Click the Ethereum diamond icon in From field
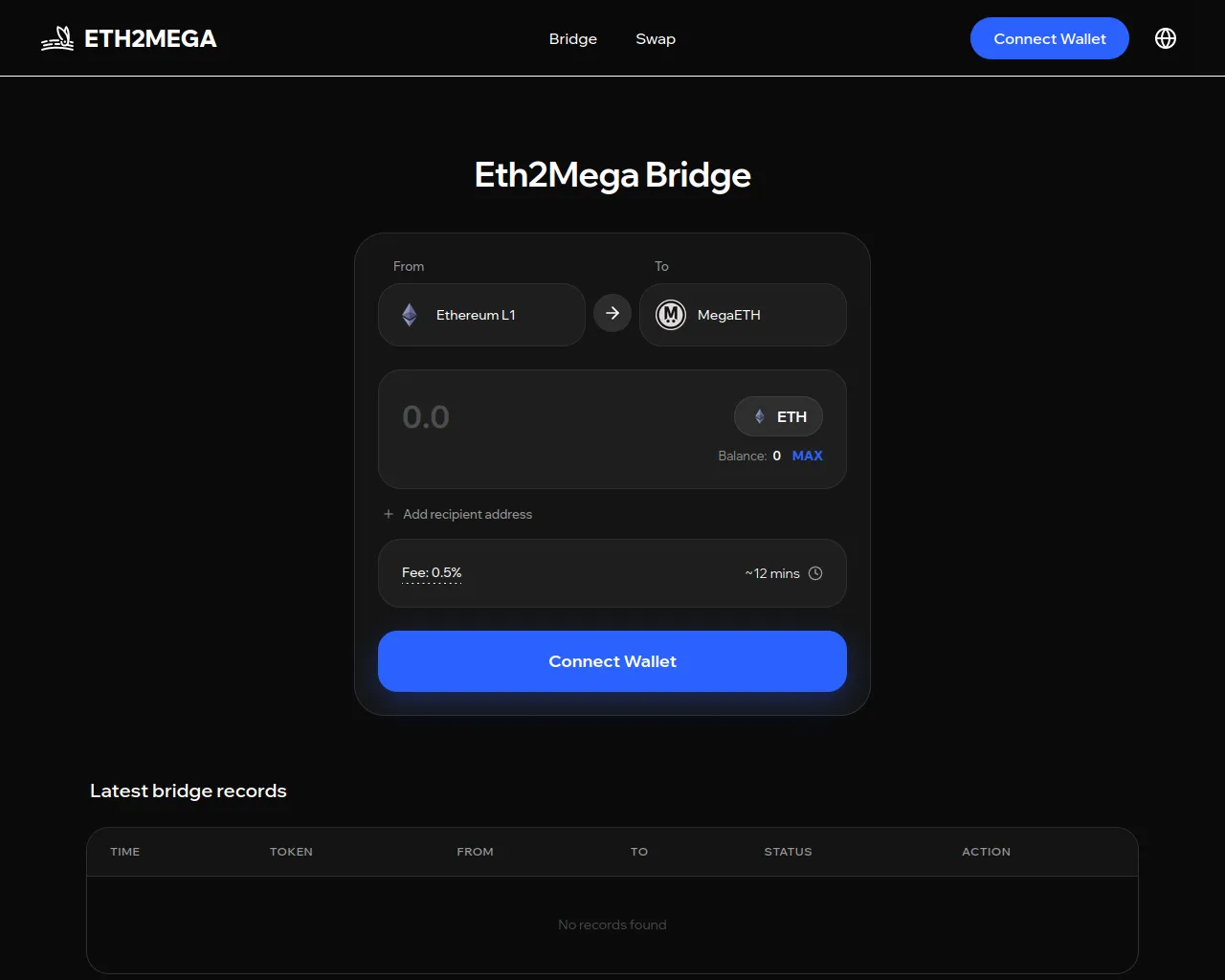Image resolution: width=1225 pixels, height=980 pixels. tap(410, 315)
